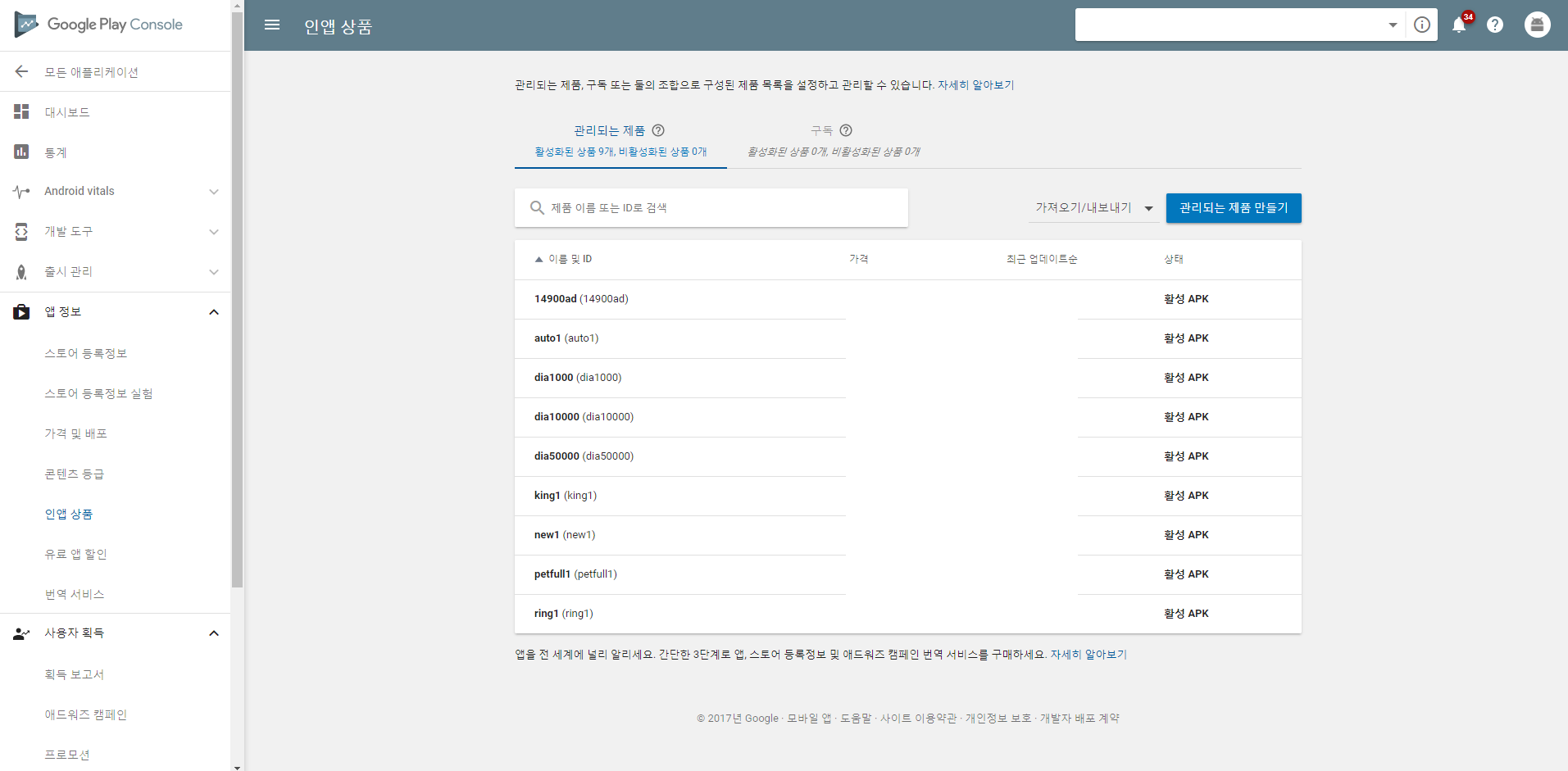This screenshot has width=1568, height=771.
Task: Focus the product name or ID search field
Action: click(711, 208)
